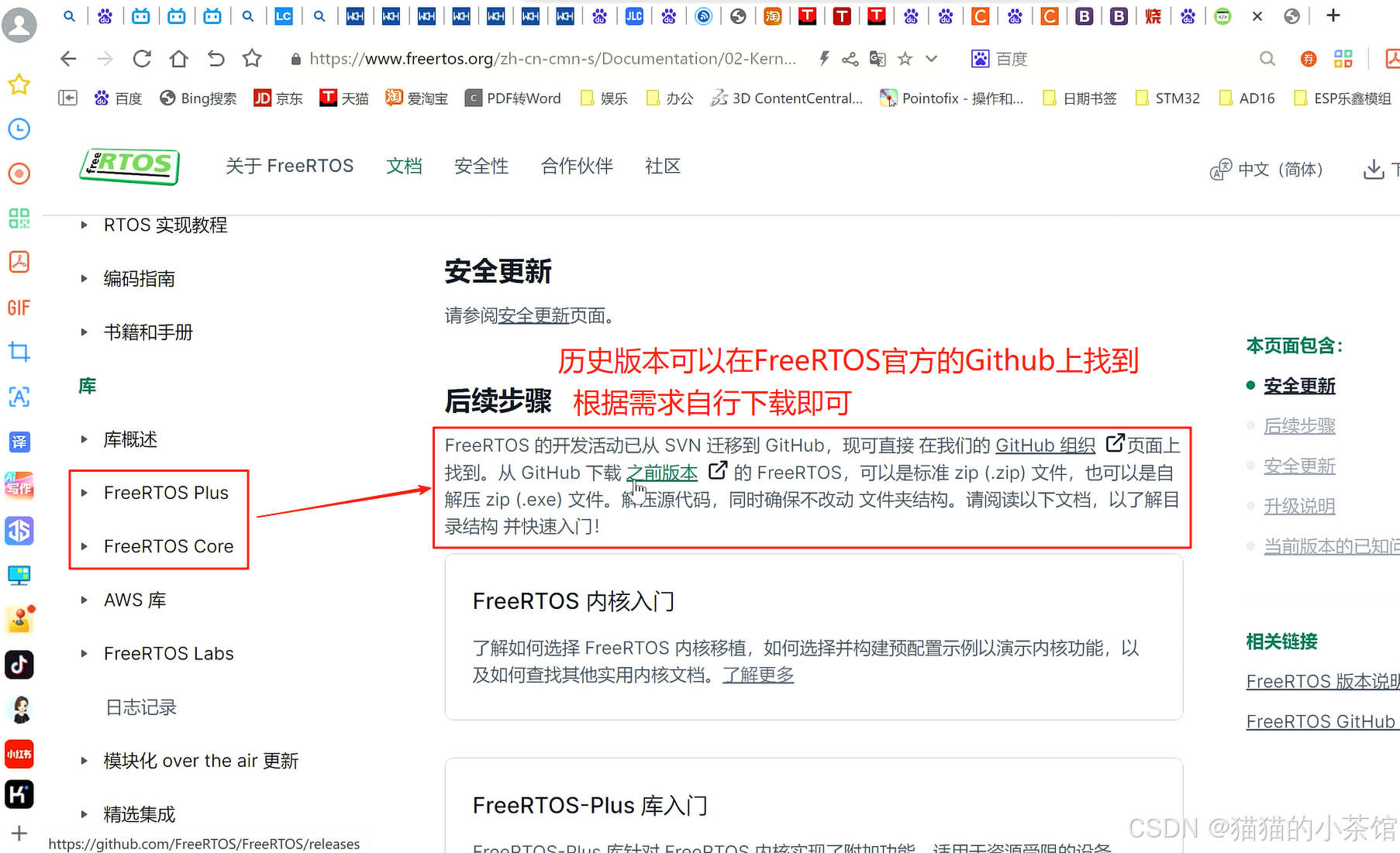Click the address bar URL field
The image size is (1400, 853).
[x=553, y=59]
